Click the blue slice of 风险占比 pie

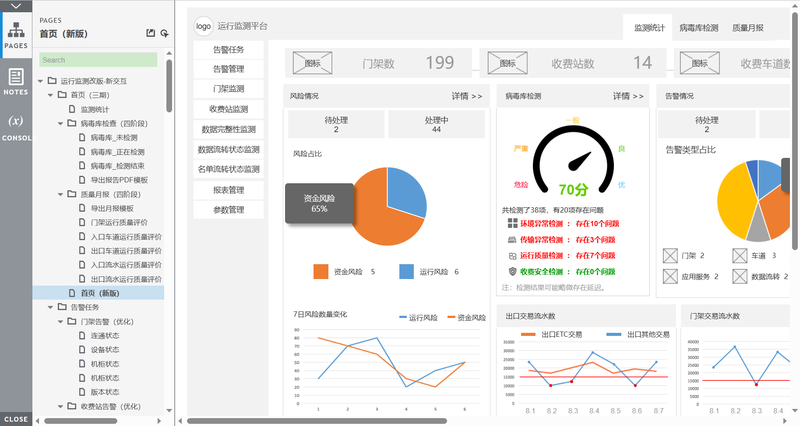[x=406, y=190]
